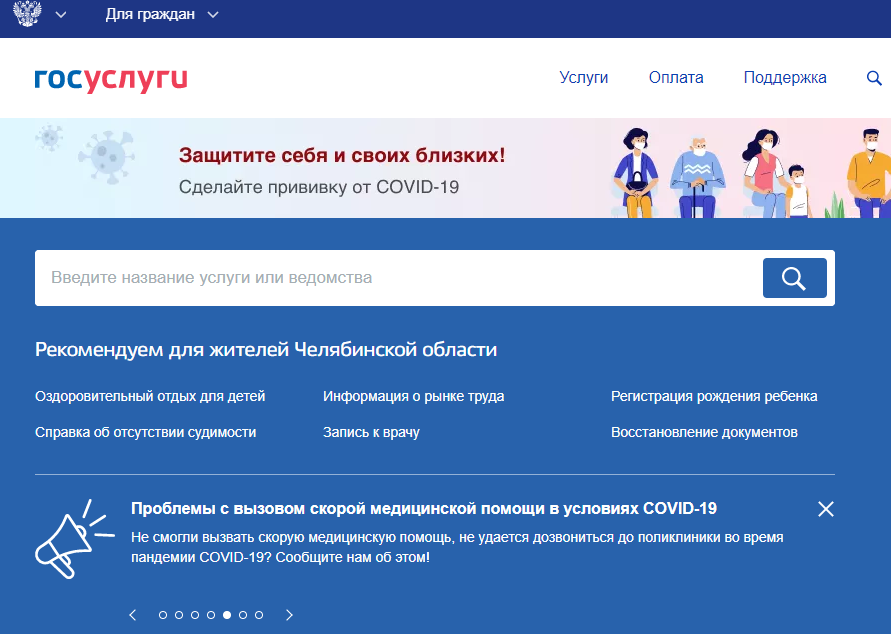Viewport: 891px width, 634px height.
Task: Select the first carousel dot
Action: 163,615
